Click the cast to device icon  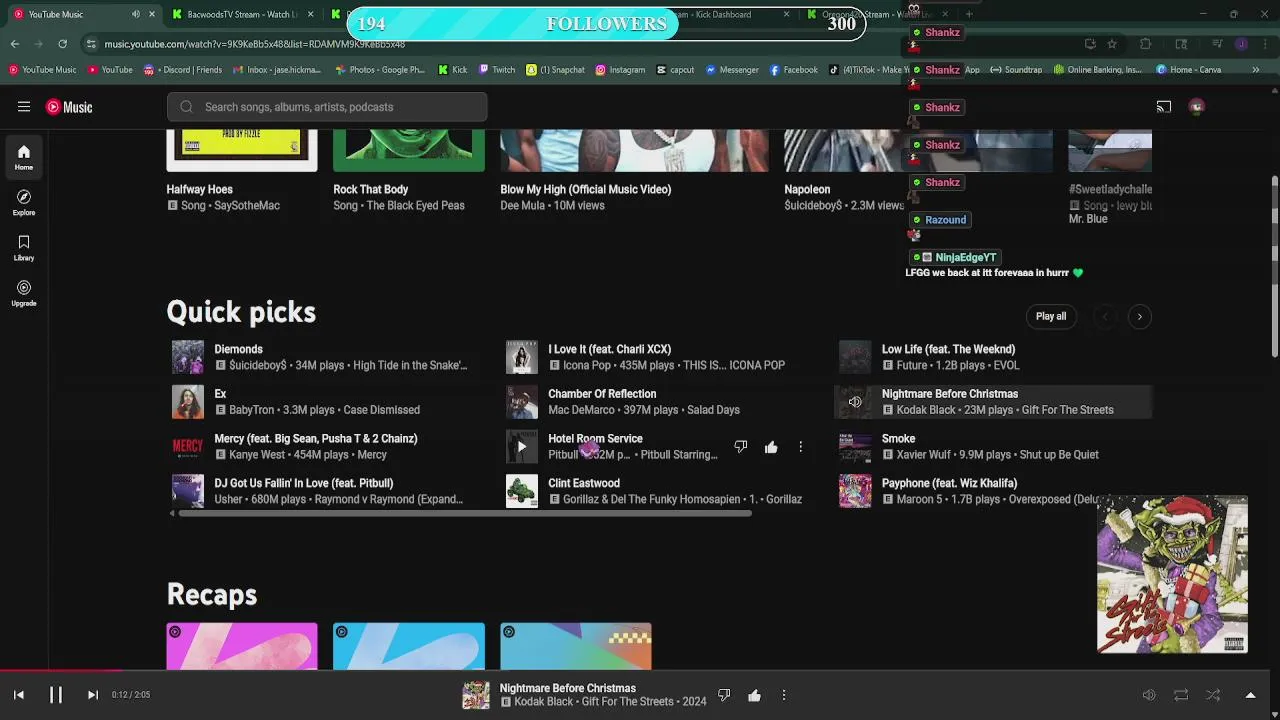pos(1164,107)
